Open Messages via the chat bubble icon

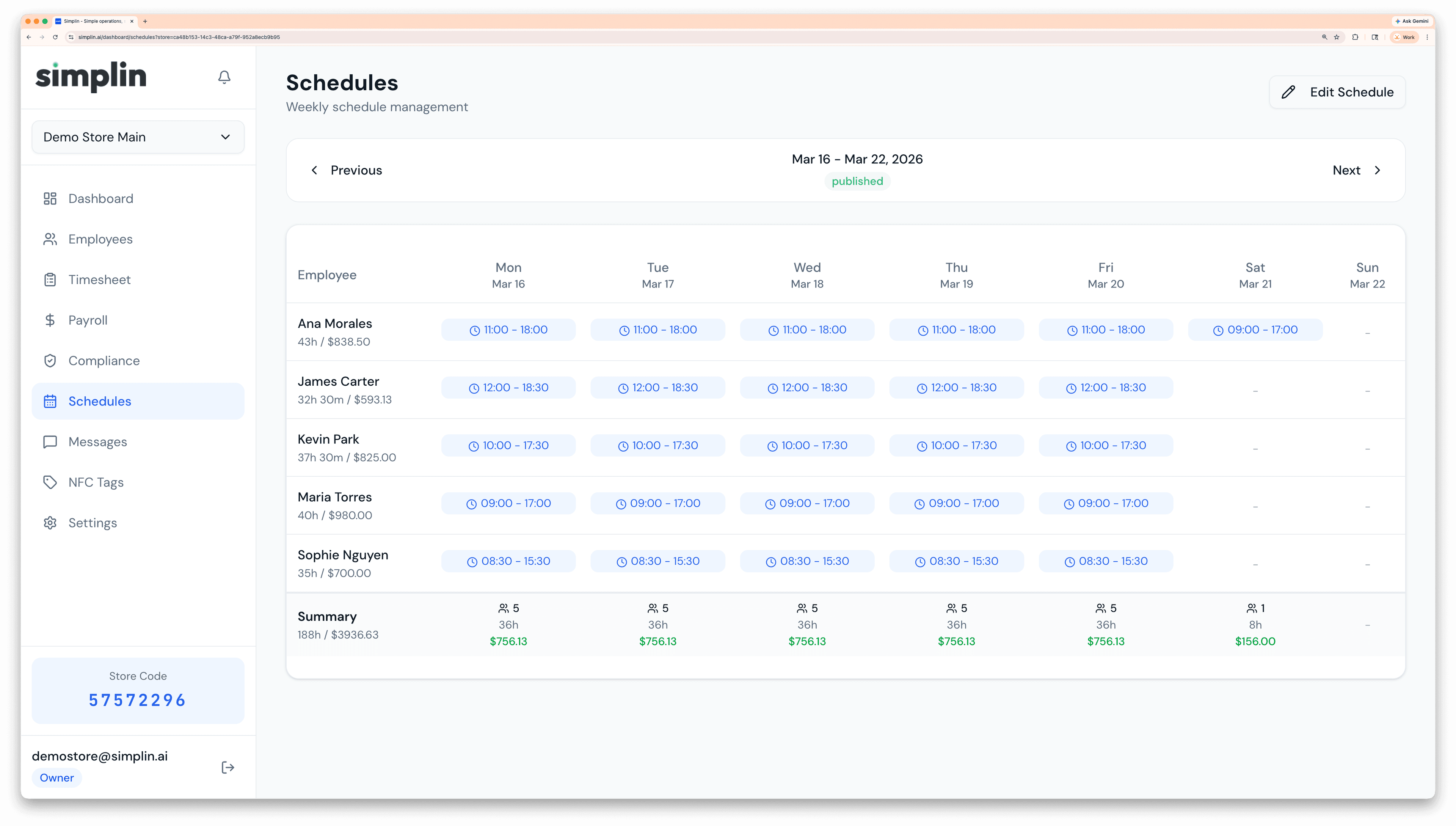50,441
